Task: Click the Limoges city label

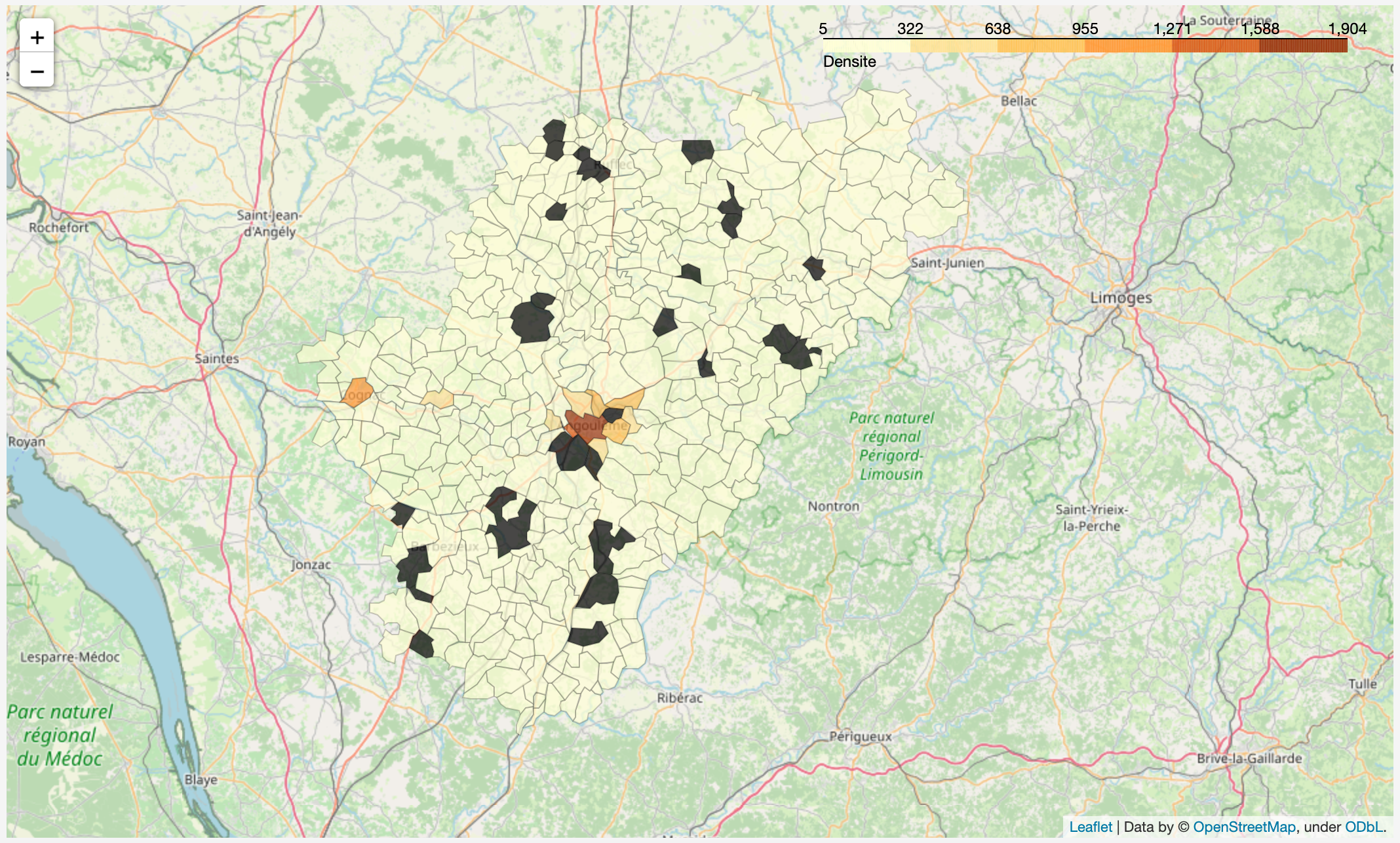Action: point(1121,298)
